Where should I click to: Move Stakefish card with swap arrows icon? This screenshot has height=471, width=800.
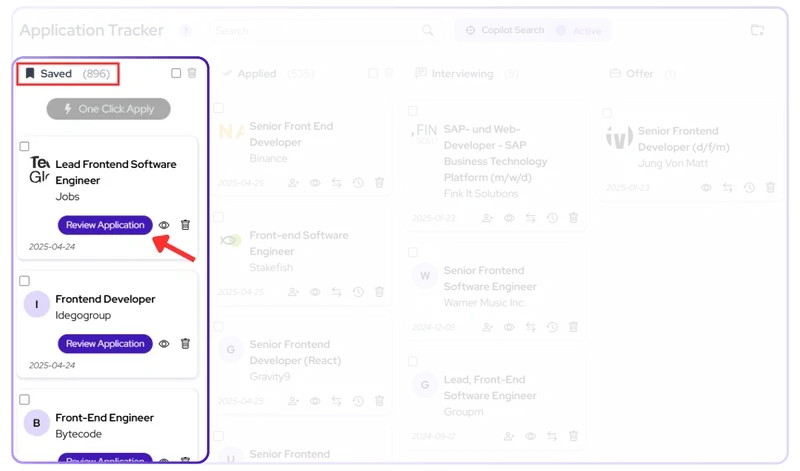click(337, 292)
